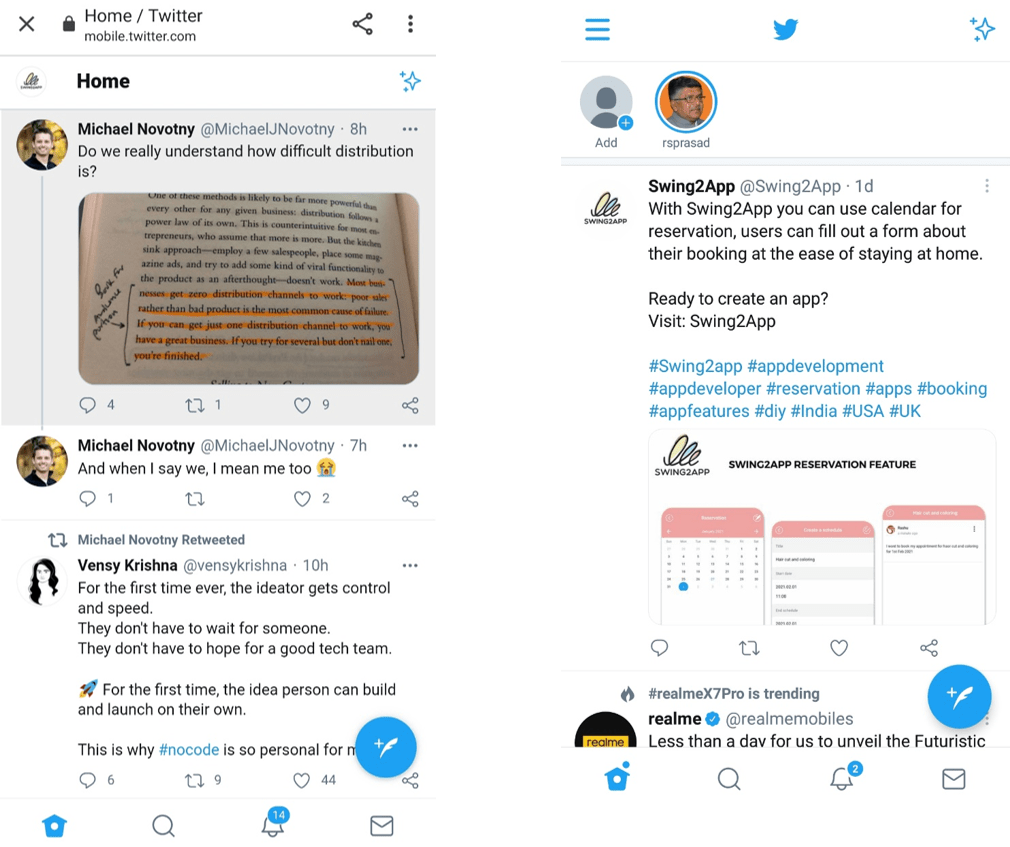The height and width of the screenshot is (847, 1010).
Task: Retweet the Swing2App reservation tweet
Action: [x=749, y=648]
